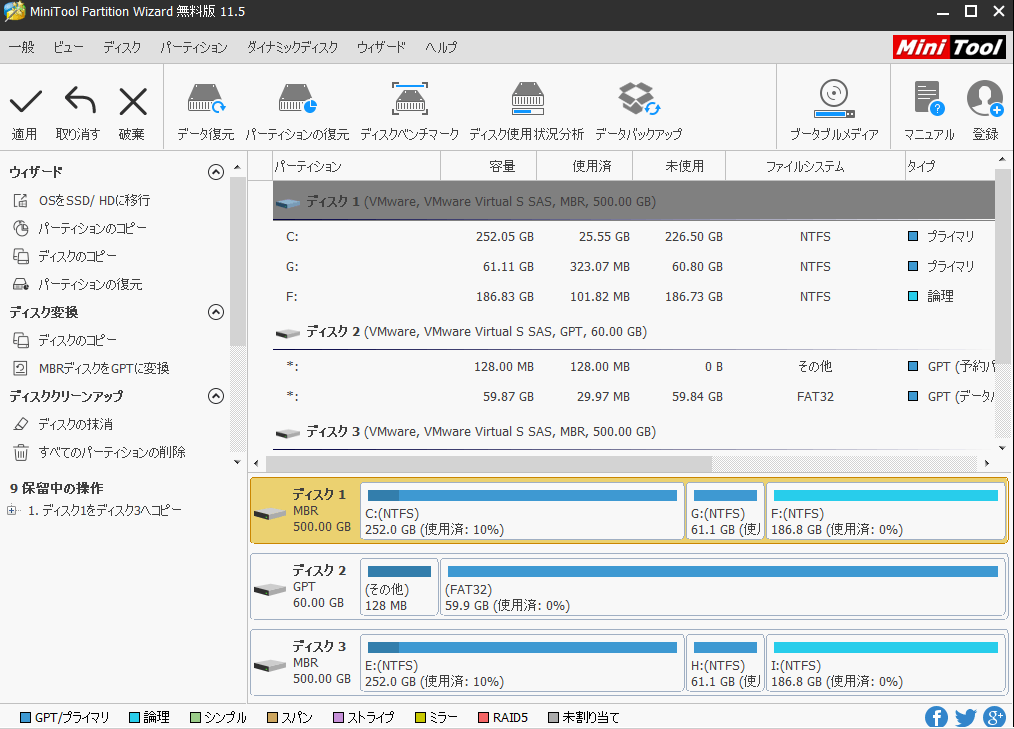
Task: Click the ブータブルメディア bootable media icon
Action: pyautogui.click(x=833, y=100)
